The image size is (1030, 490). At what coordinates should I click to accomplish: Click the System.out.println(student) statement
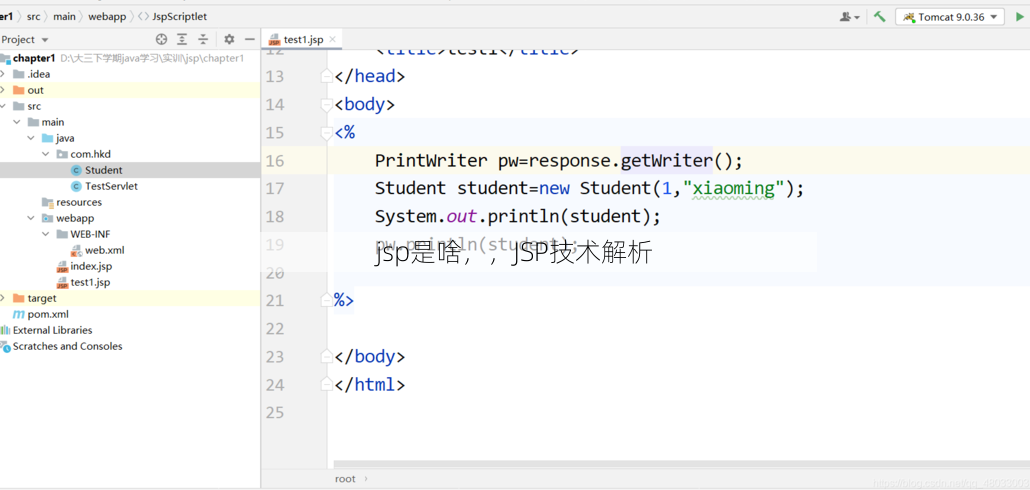[518, 216]
